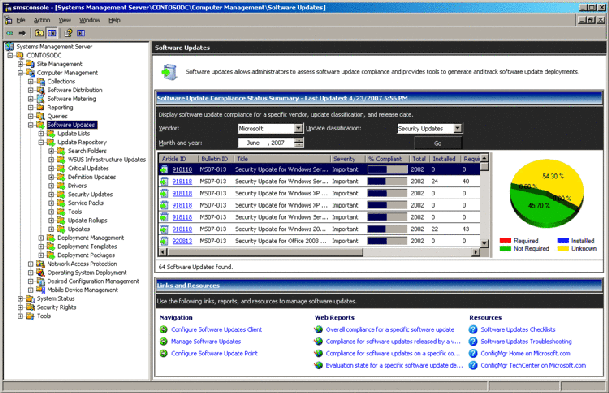The height and width of the screenshot is (393, 609).
Task: Open the Action menu
Action: coord(42,20)
